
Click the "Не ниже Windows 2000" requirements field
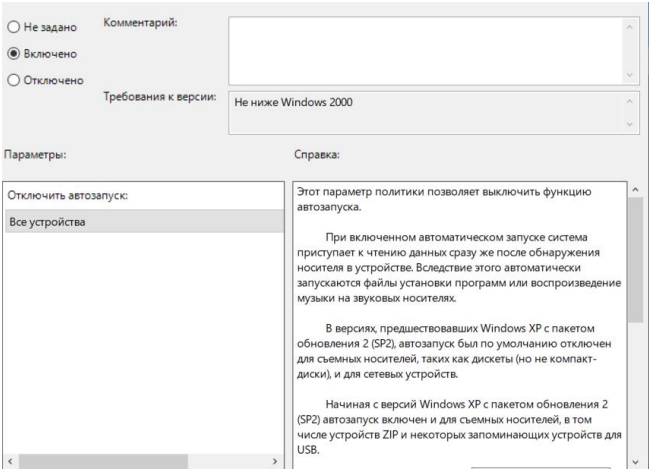424,113
